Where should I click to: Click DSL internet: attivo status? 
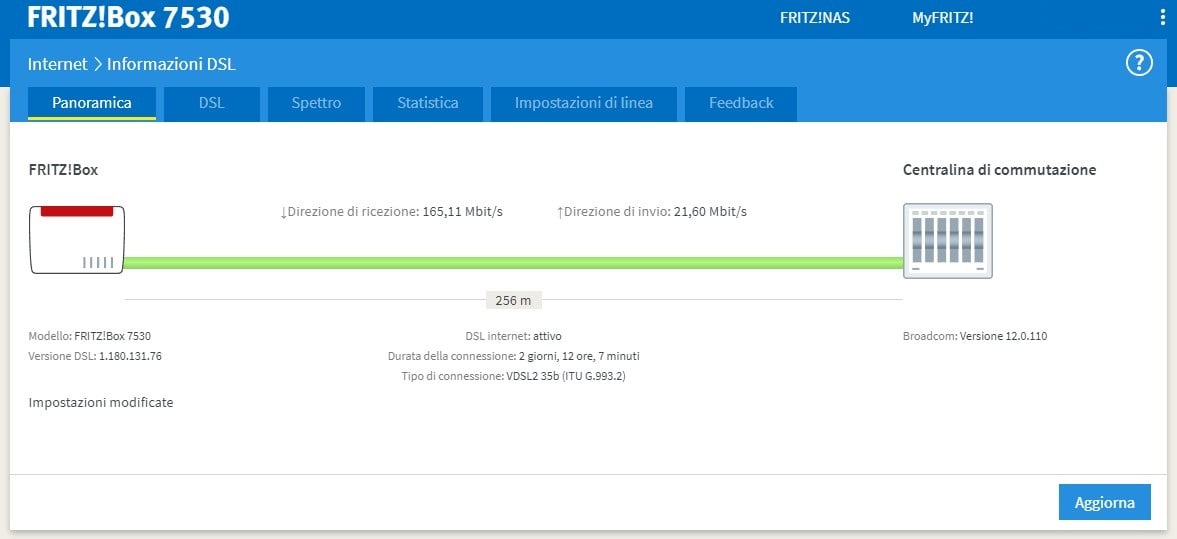pyautogui.click(x=513, y=336)
